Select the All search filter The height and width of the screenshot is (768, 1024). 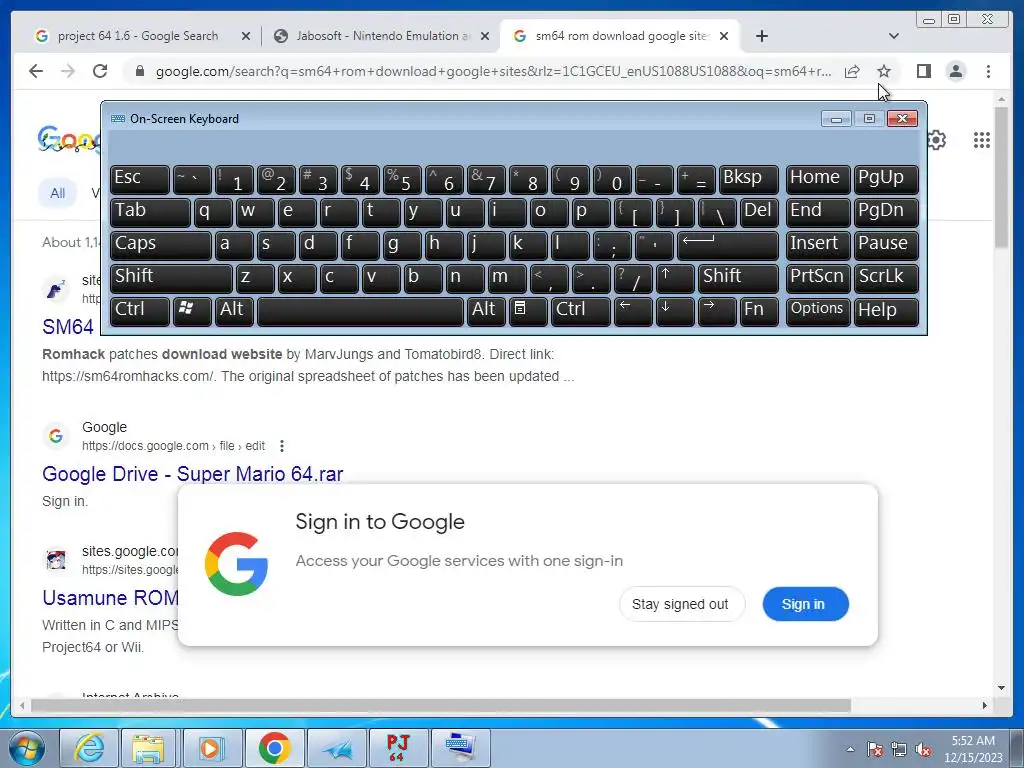(x=57, y=193)
